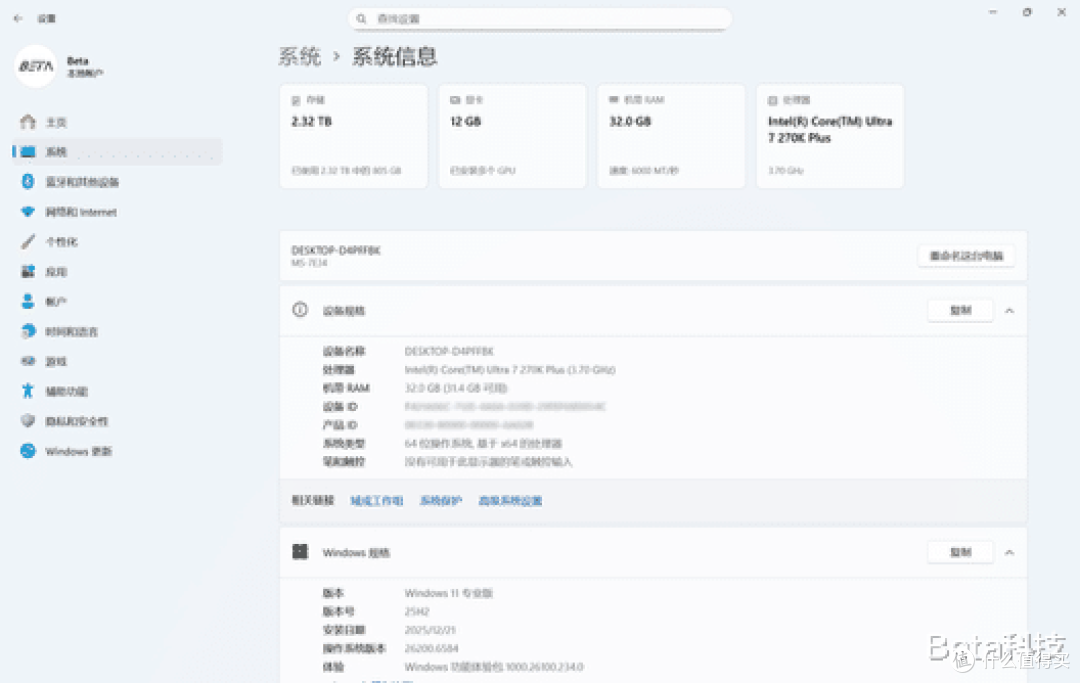Go to 个性化 settings

(117, 242)
